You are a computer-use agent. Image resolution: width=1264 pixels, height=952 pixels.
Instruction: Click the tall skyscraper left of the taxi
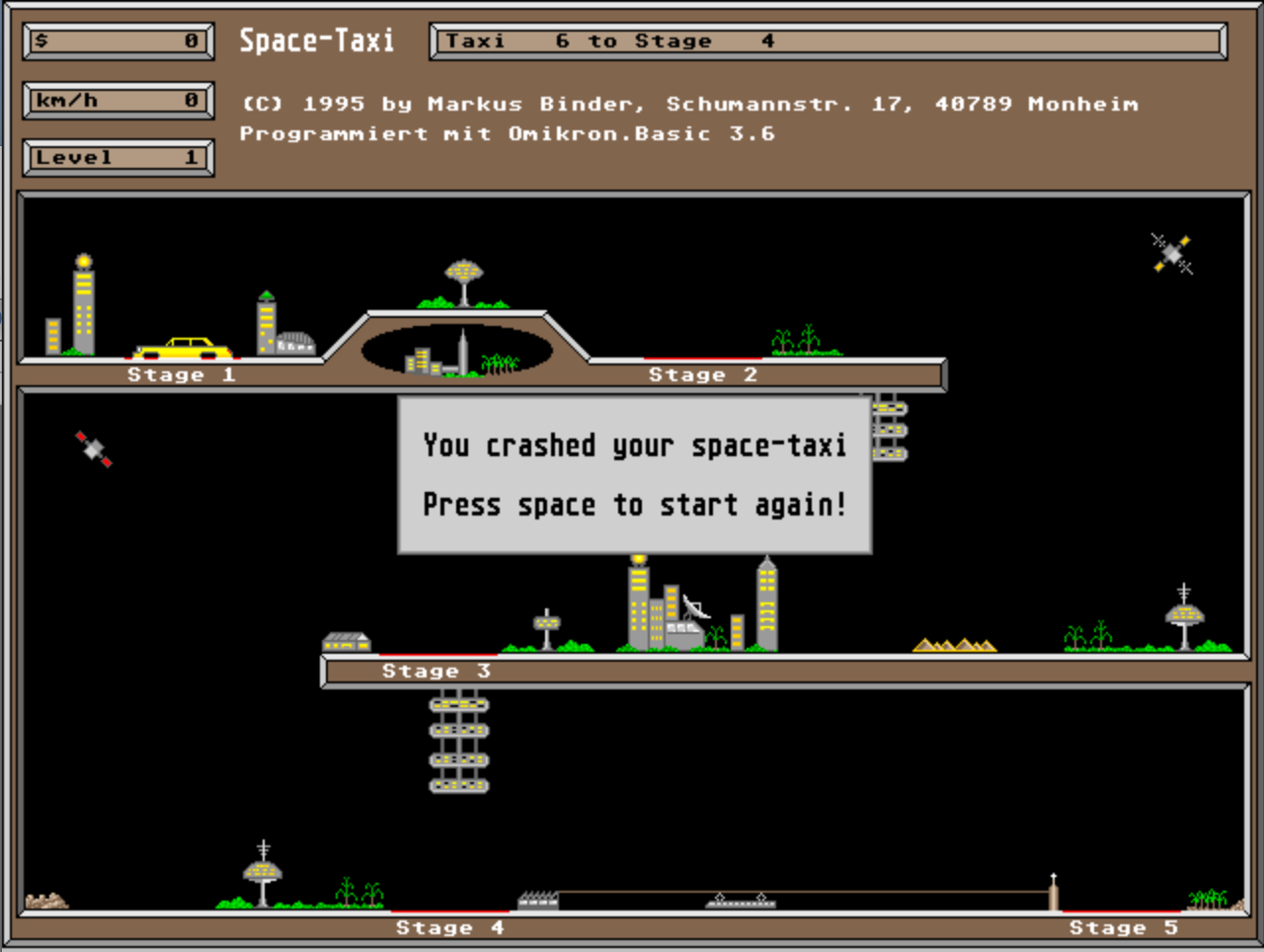pyautogui.click(x=84, y=305)
